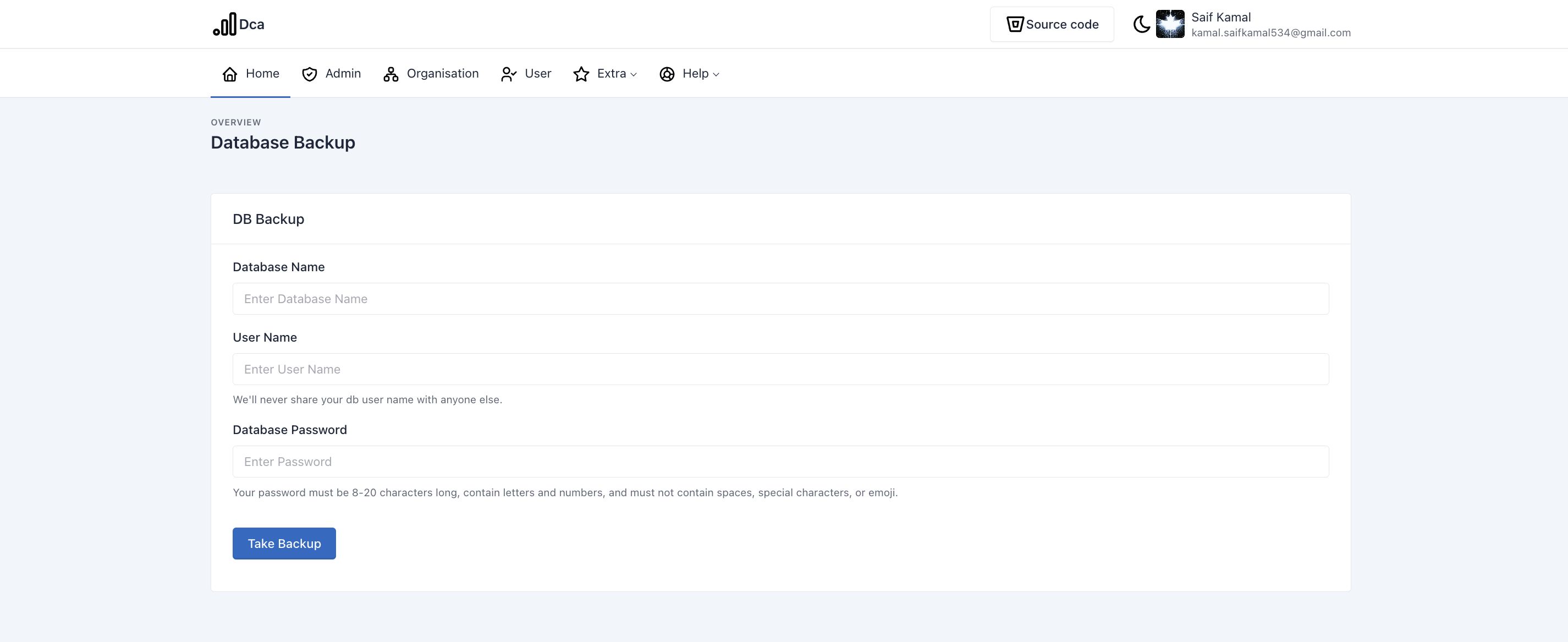Screen dimensions: 1568x642
Task: Click the Take Backup button
Action: coord(284,544)
